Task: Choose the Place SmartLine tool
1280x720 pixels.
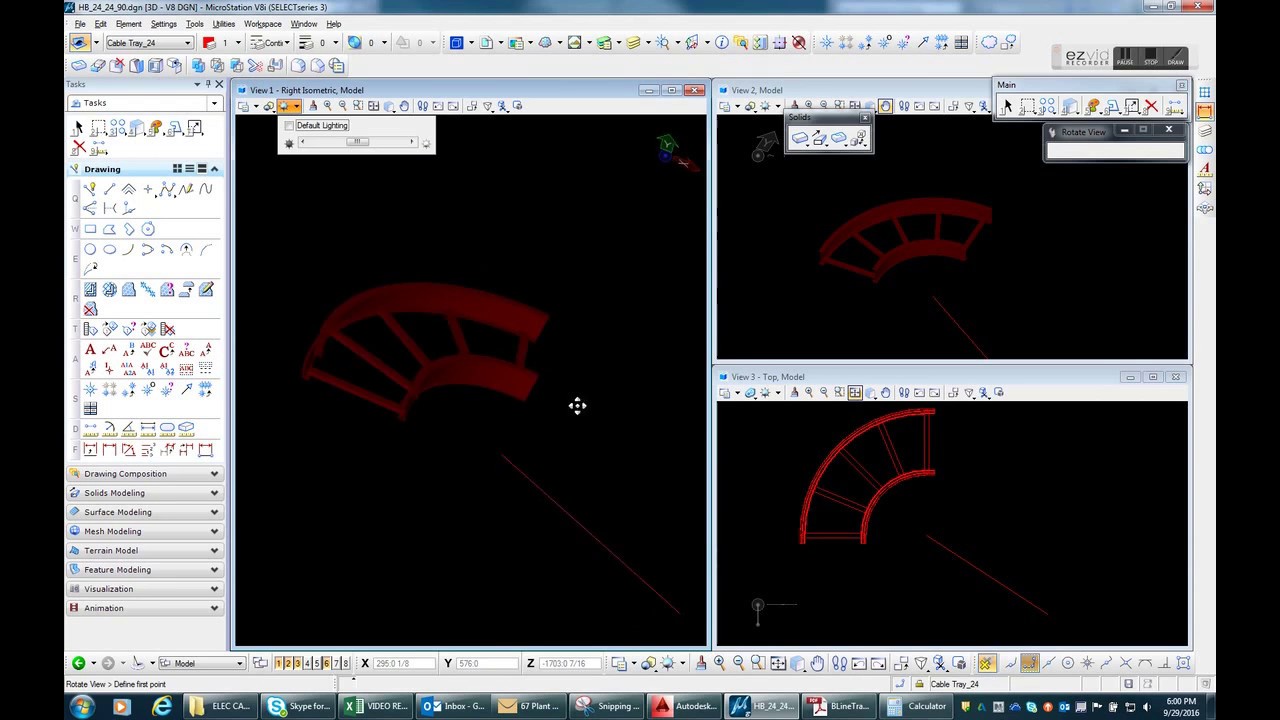Action: [91, 189]
